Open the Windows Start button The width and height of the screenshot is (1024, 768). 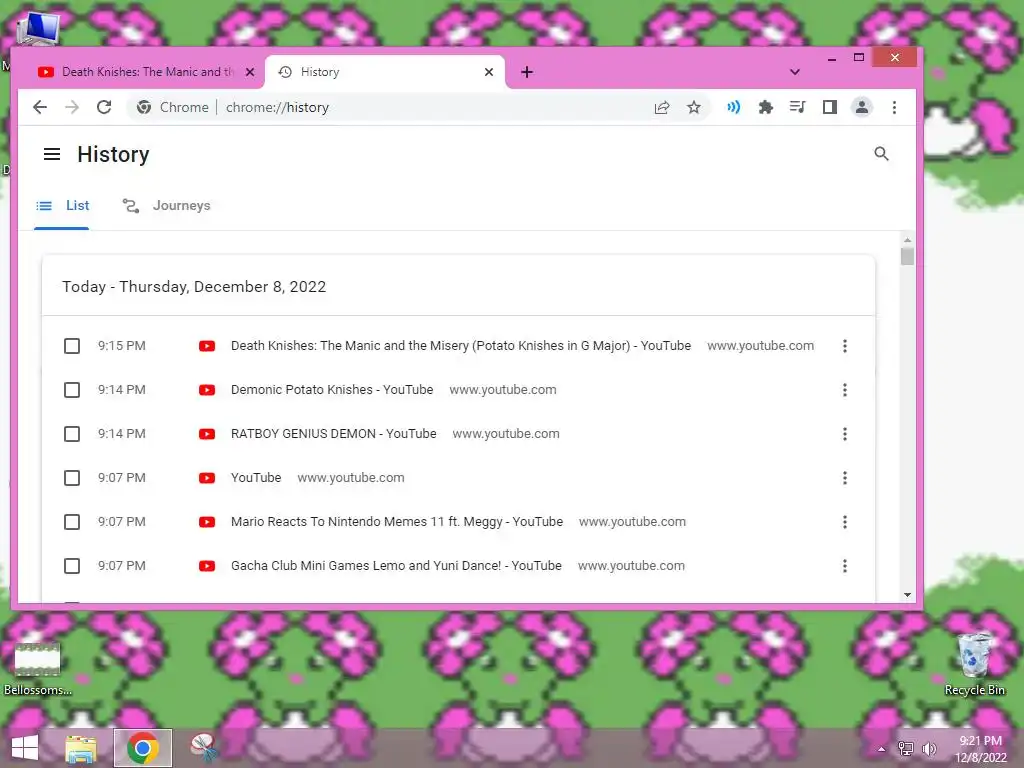click(x=25, y=748)
